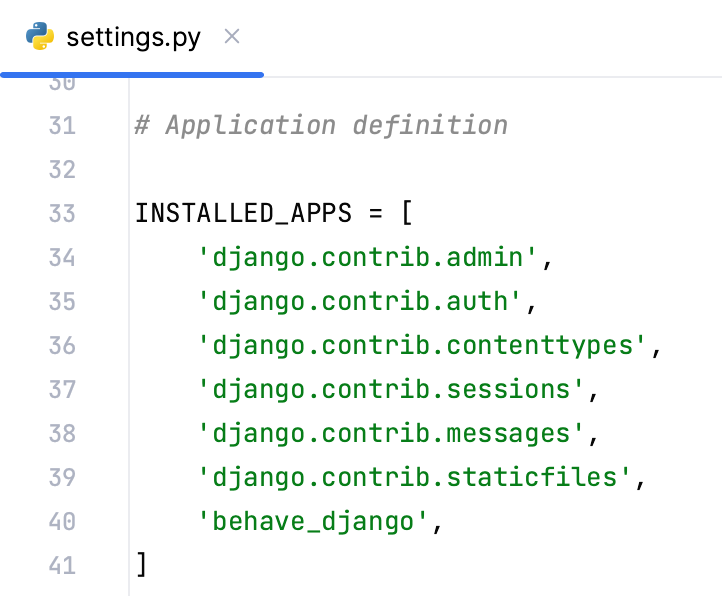Click the '# Application definition' comment
This screenshot has height=596, width=722.
(x=321, y=126)
